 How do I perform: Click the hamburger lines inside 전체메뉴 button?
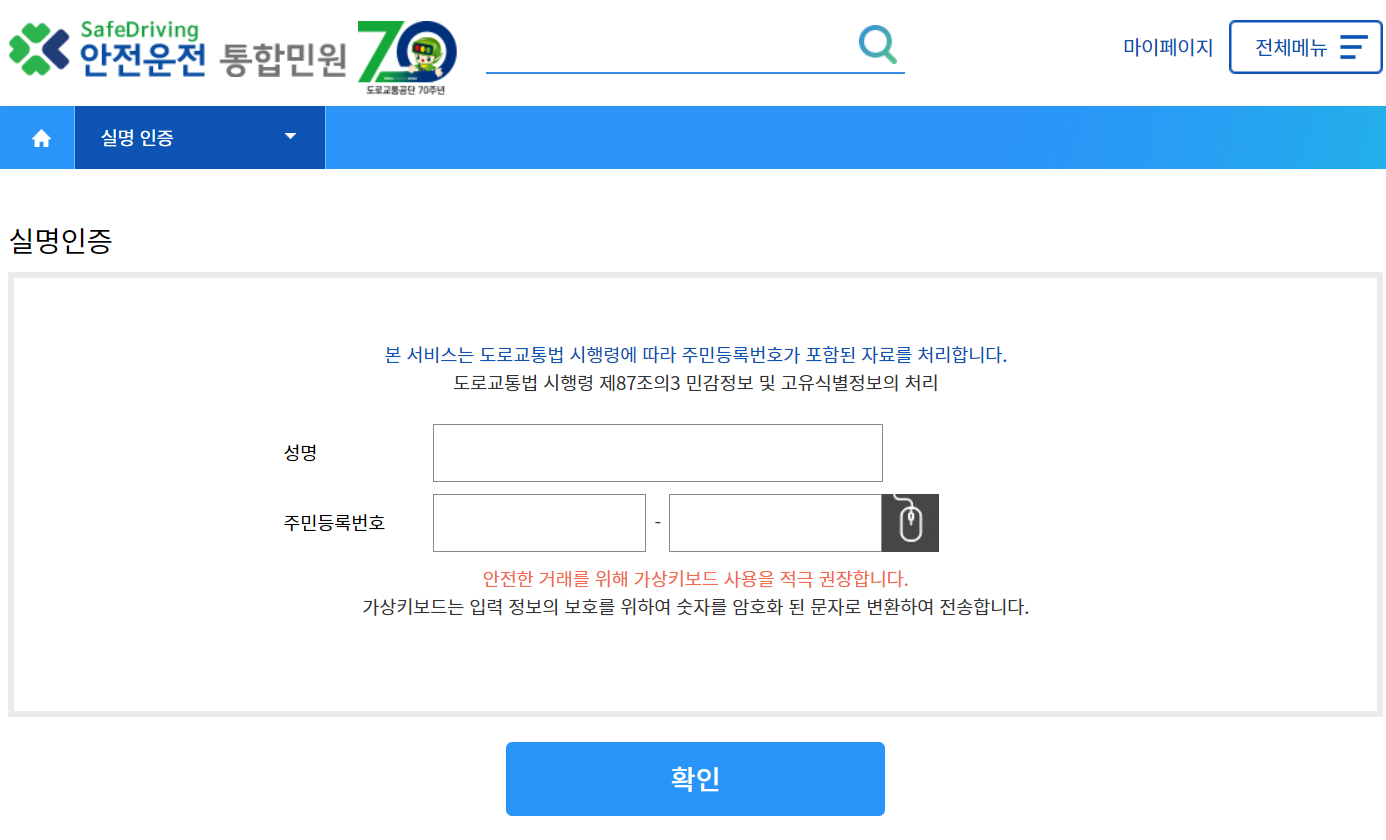[1355, 46]
